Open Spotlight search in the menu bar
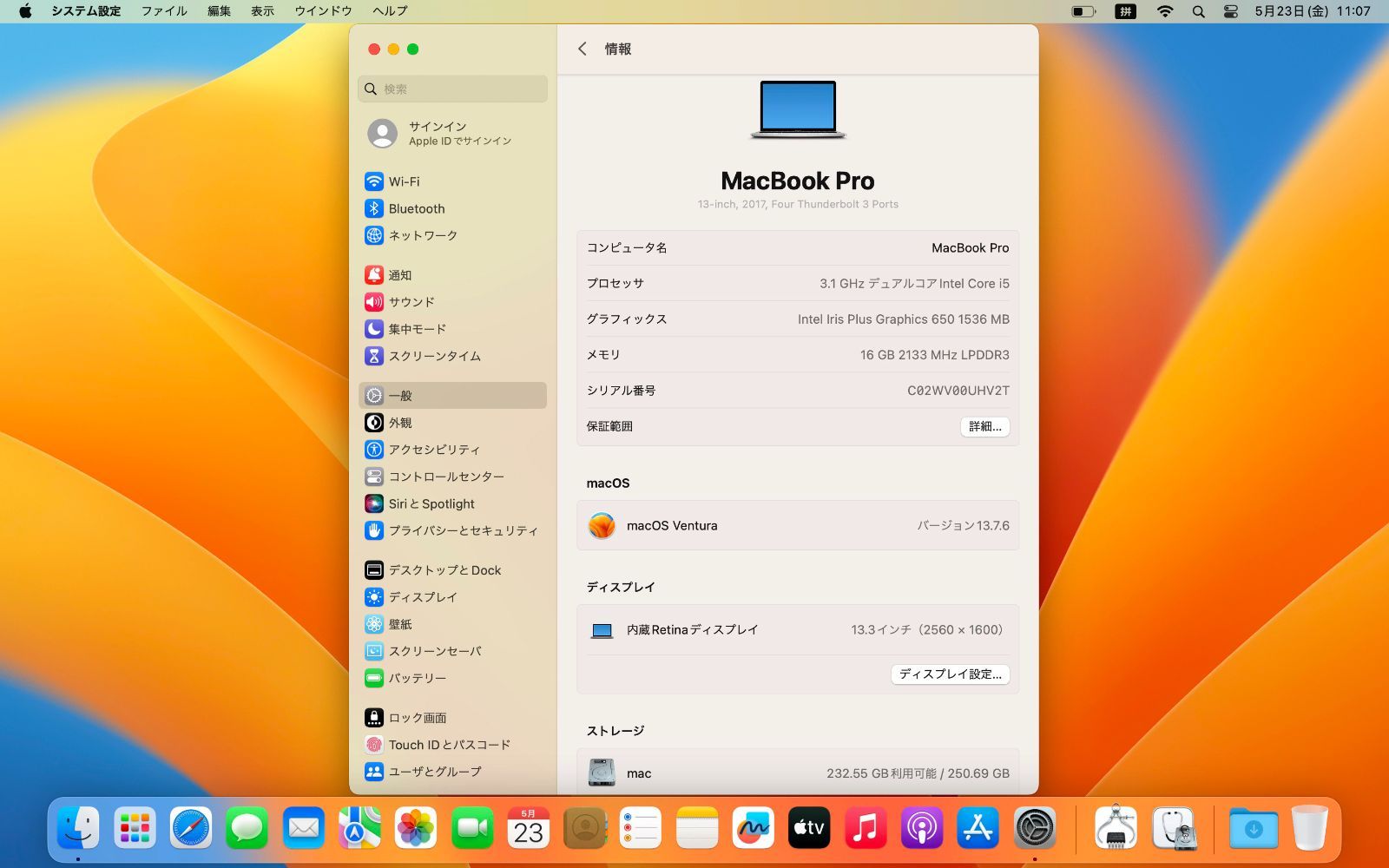Viewport: 1389px width, 868px height. coord(1199,11)
